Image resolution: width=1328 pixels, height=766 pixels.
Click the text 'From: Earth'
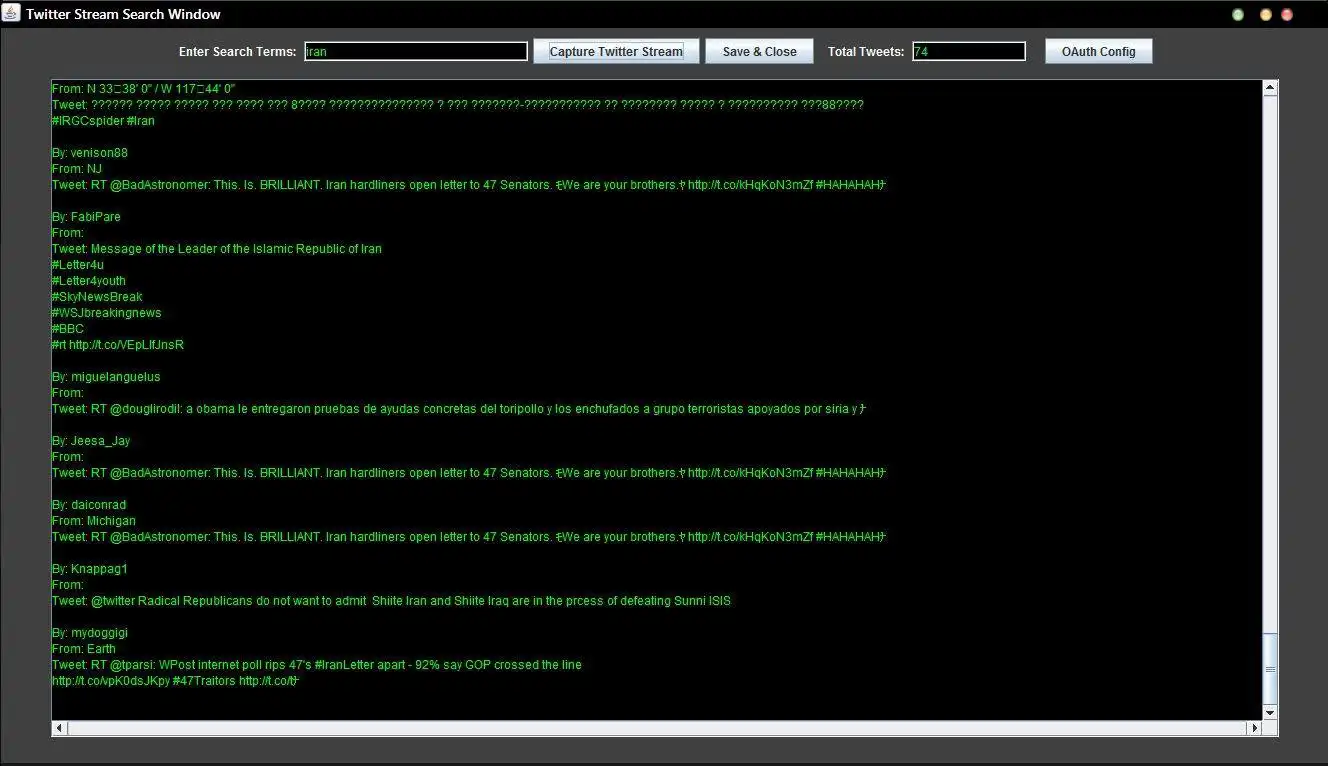pos(84,649)
